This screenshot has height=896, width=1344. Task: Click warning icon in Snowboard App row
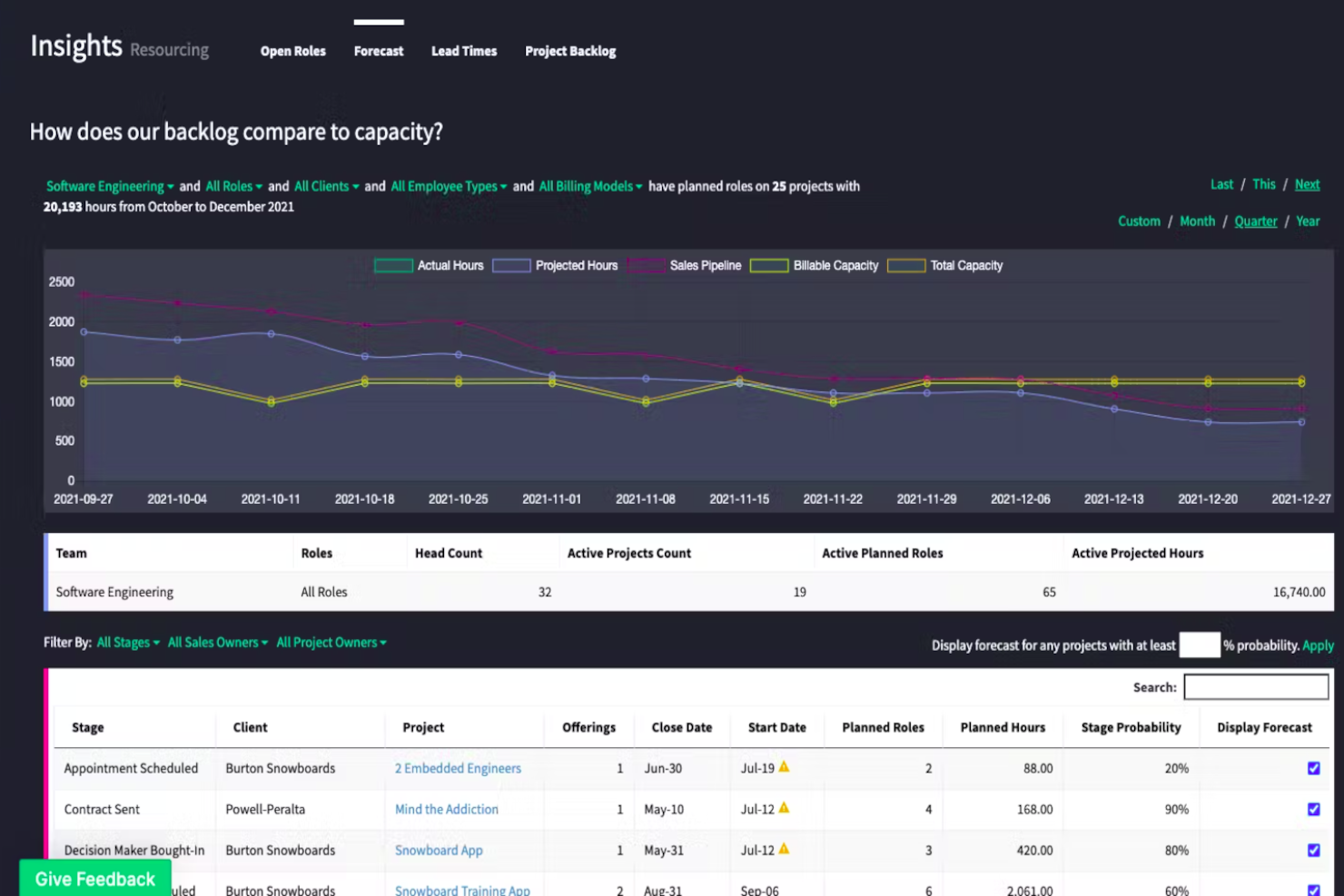click(x=784, y=849)
